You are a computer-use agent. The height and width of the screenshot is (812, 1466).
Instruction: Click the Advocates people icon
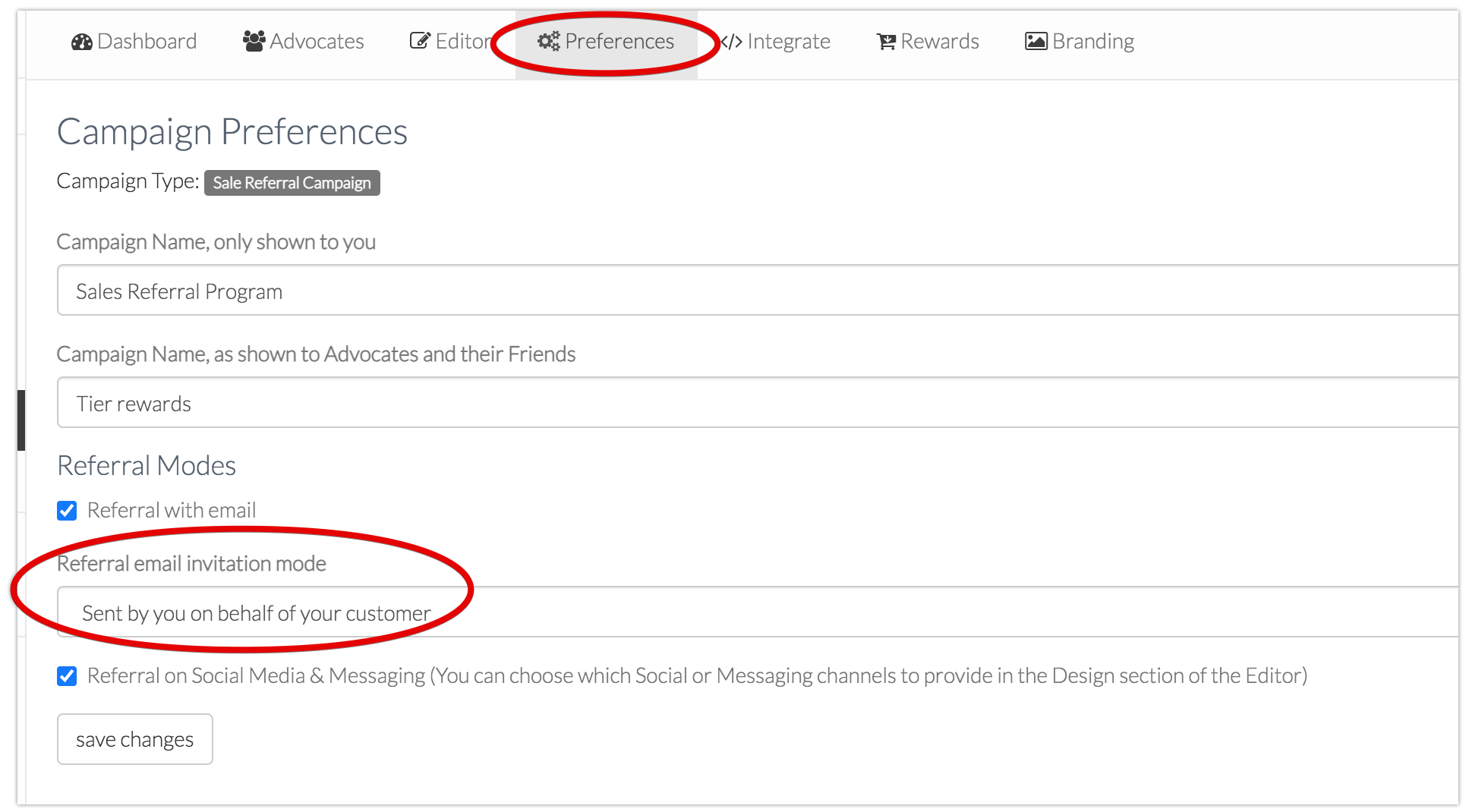[x=254, y=41]
